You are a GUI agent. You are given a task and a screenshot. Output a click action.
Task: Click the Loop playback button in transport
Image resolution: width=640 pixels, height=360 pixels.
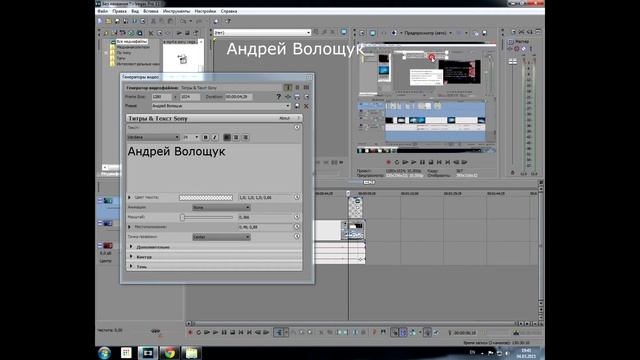(199, 333)
